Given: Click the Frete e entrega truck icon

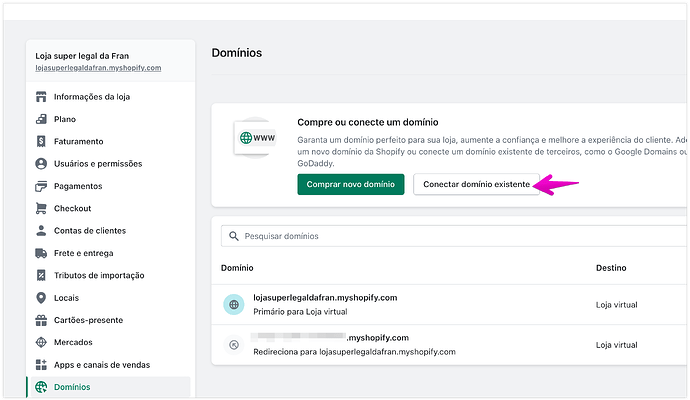Looking at the screenshot, I should point(41,253).
